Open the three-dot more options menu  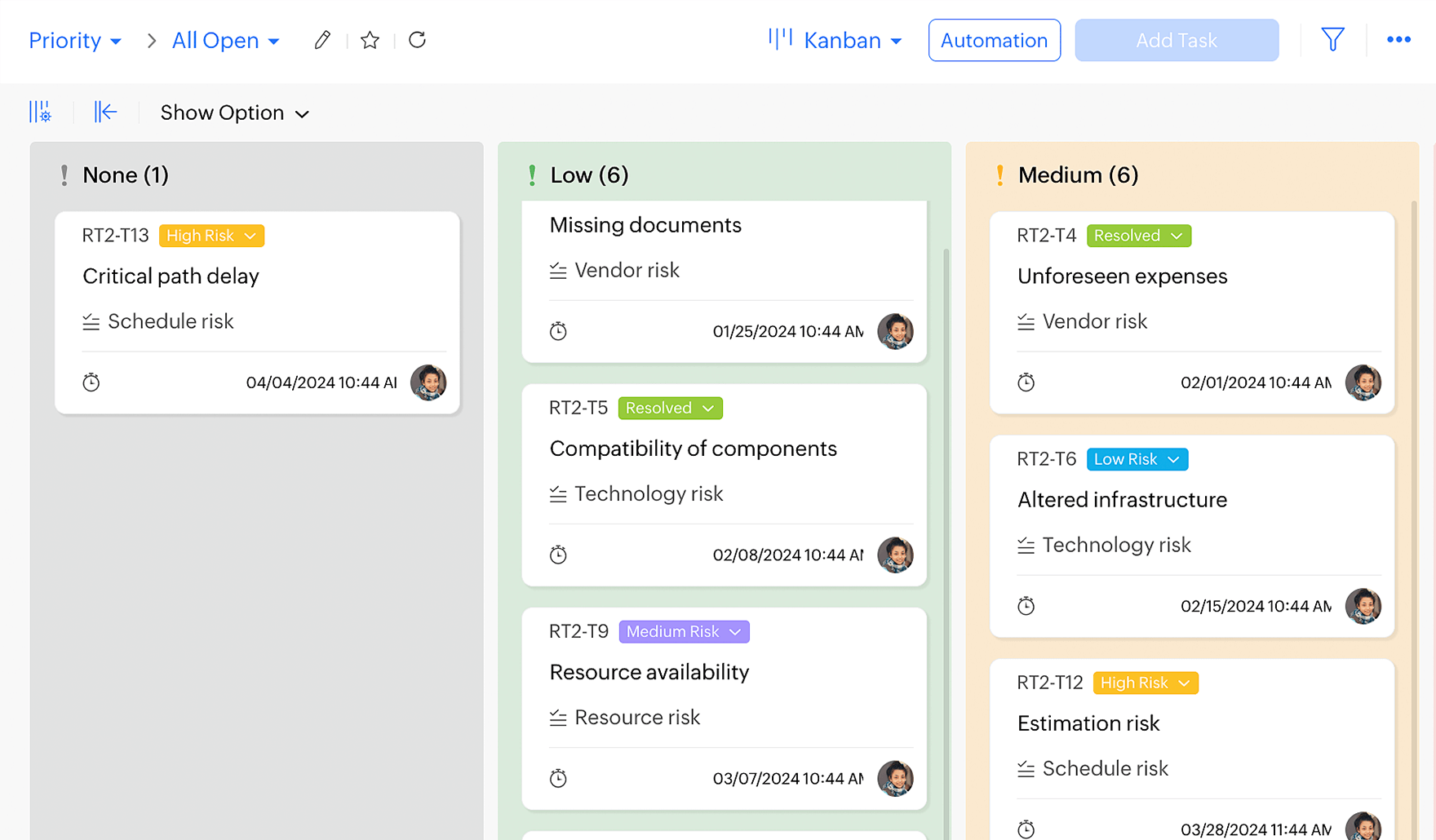1398,40
